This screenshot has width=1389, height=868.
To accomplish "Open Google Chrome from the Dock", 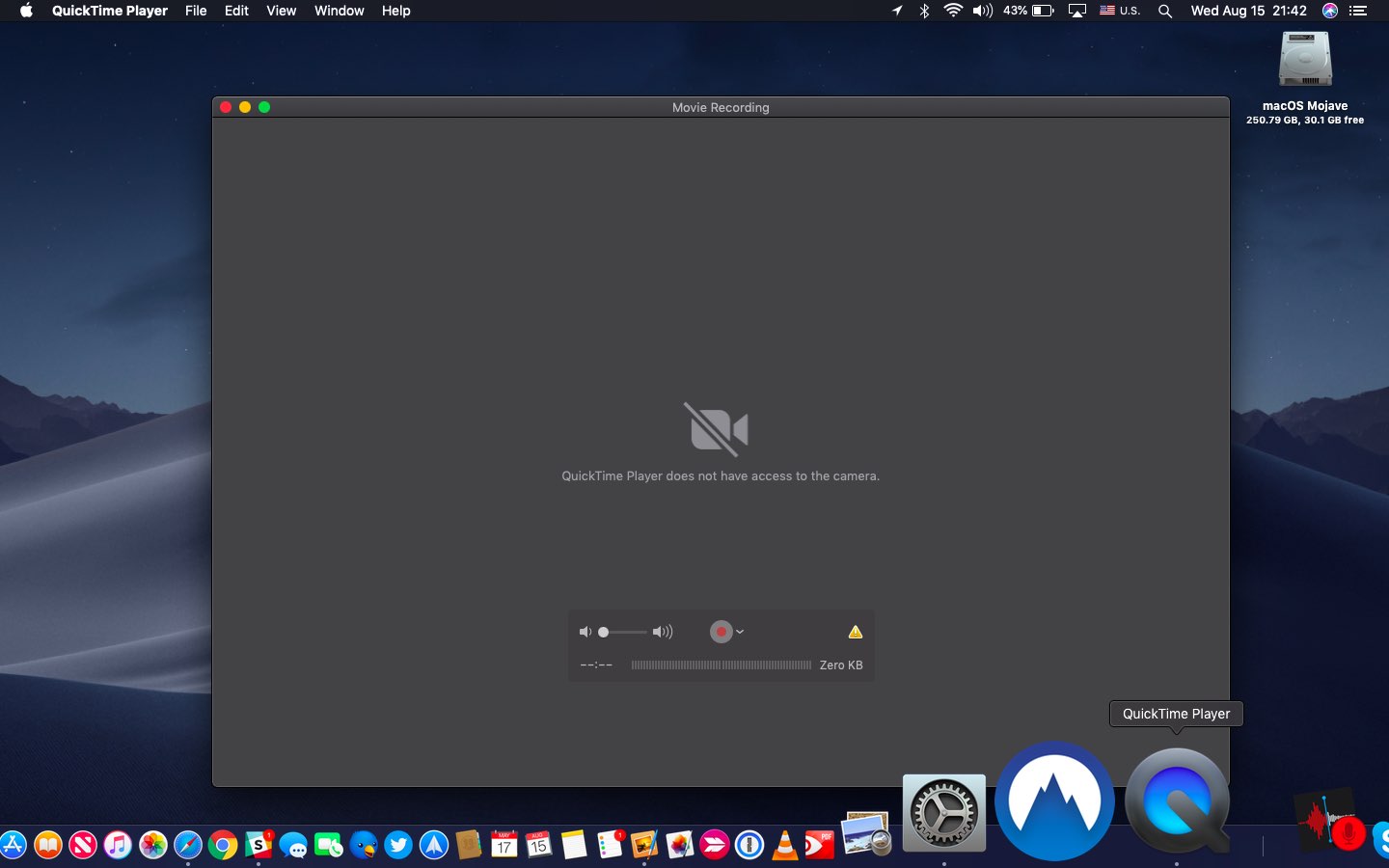I will (222, 846).
